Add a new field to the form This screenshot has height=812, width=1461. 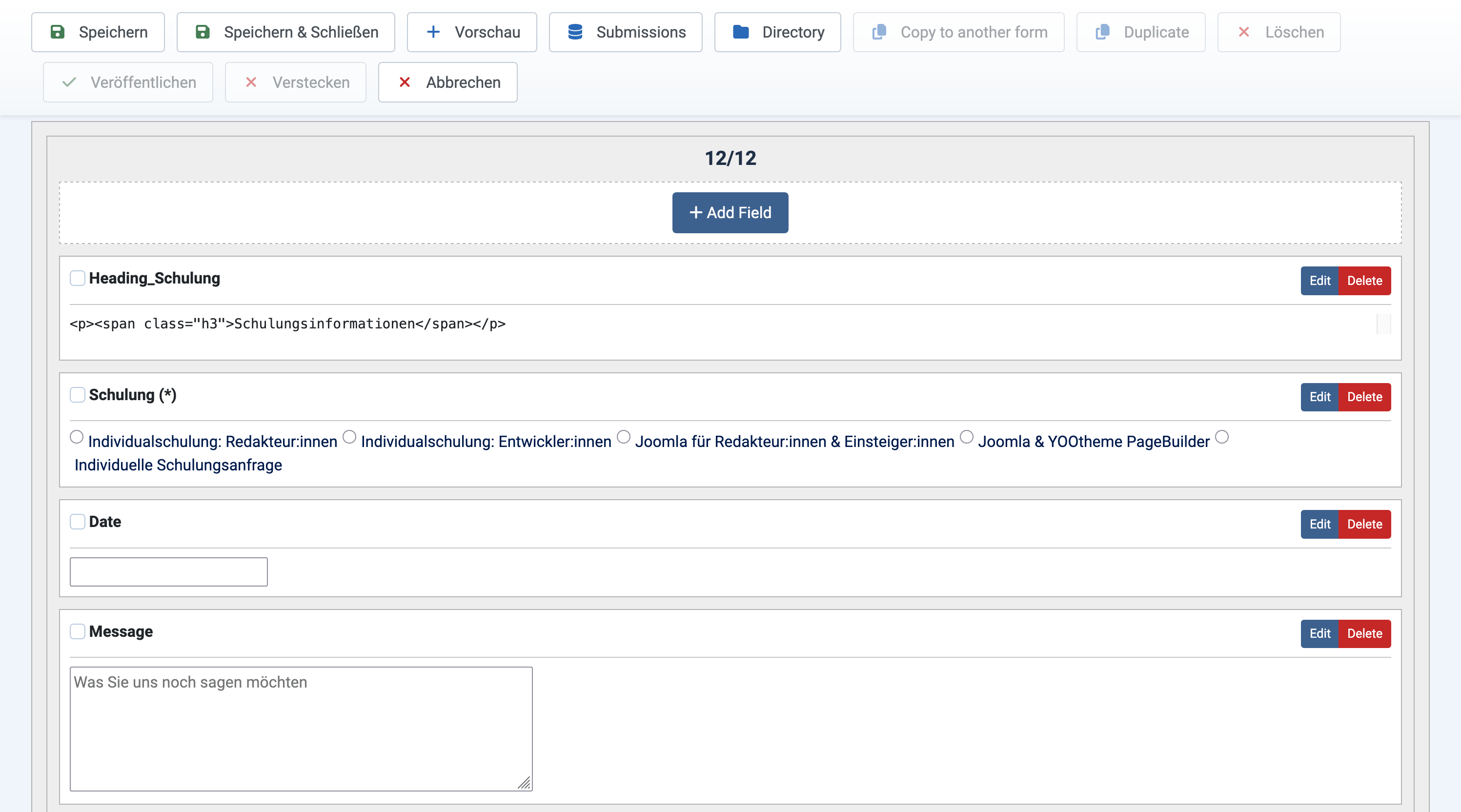click(730, 213)
